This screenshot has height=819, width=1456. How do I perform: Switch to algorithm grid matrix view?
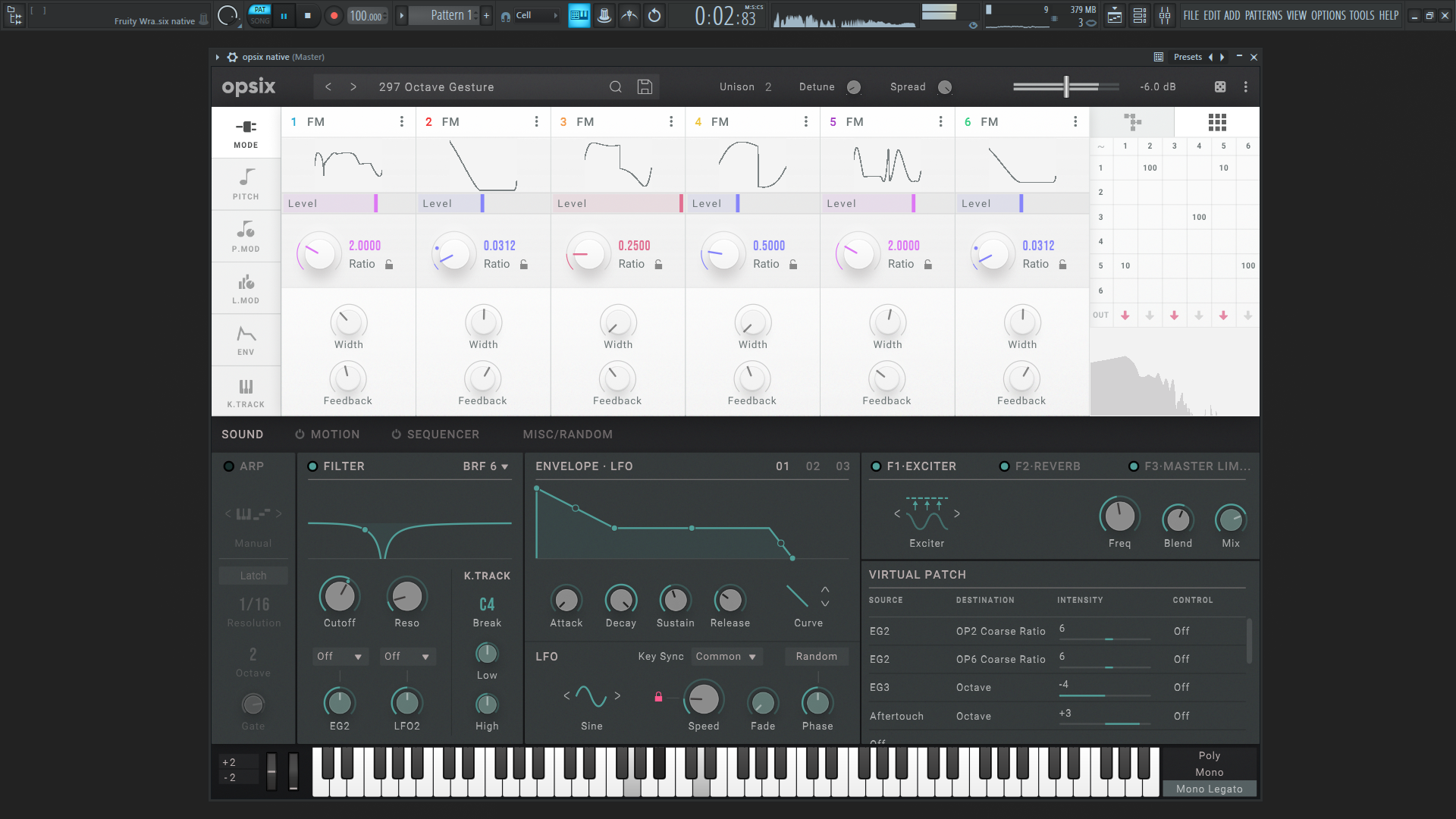pyautogui.click(x=1216, y=122)
